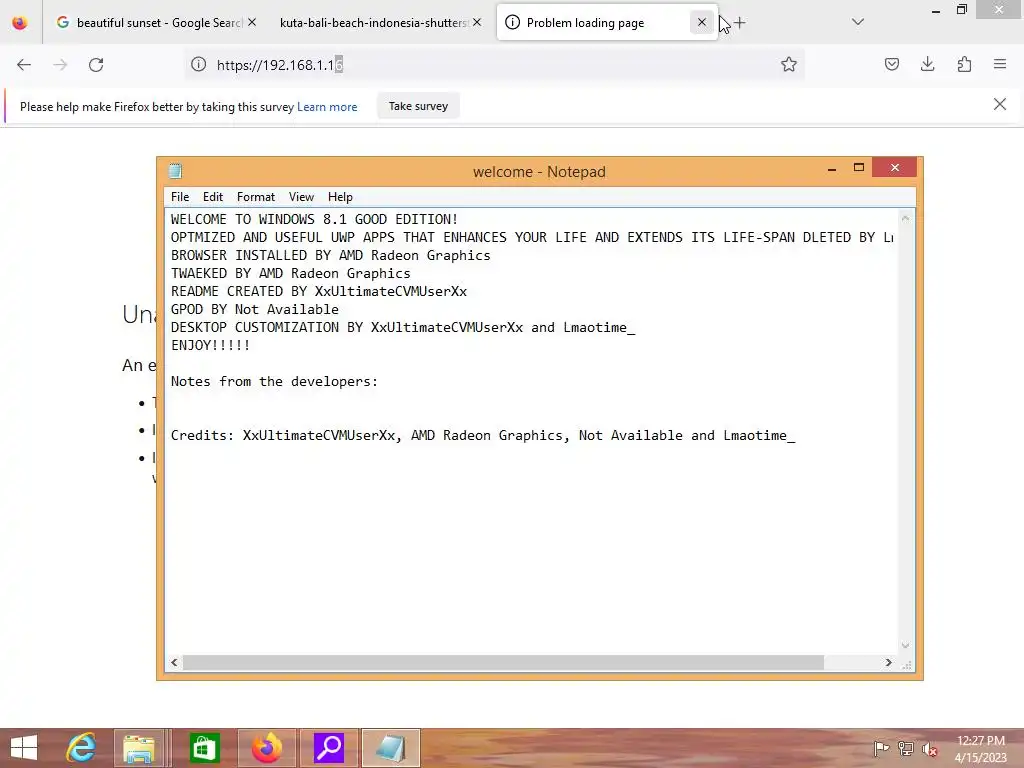
Task: Open the purple Search app on taskbar
Action: (x=328, y=748)
